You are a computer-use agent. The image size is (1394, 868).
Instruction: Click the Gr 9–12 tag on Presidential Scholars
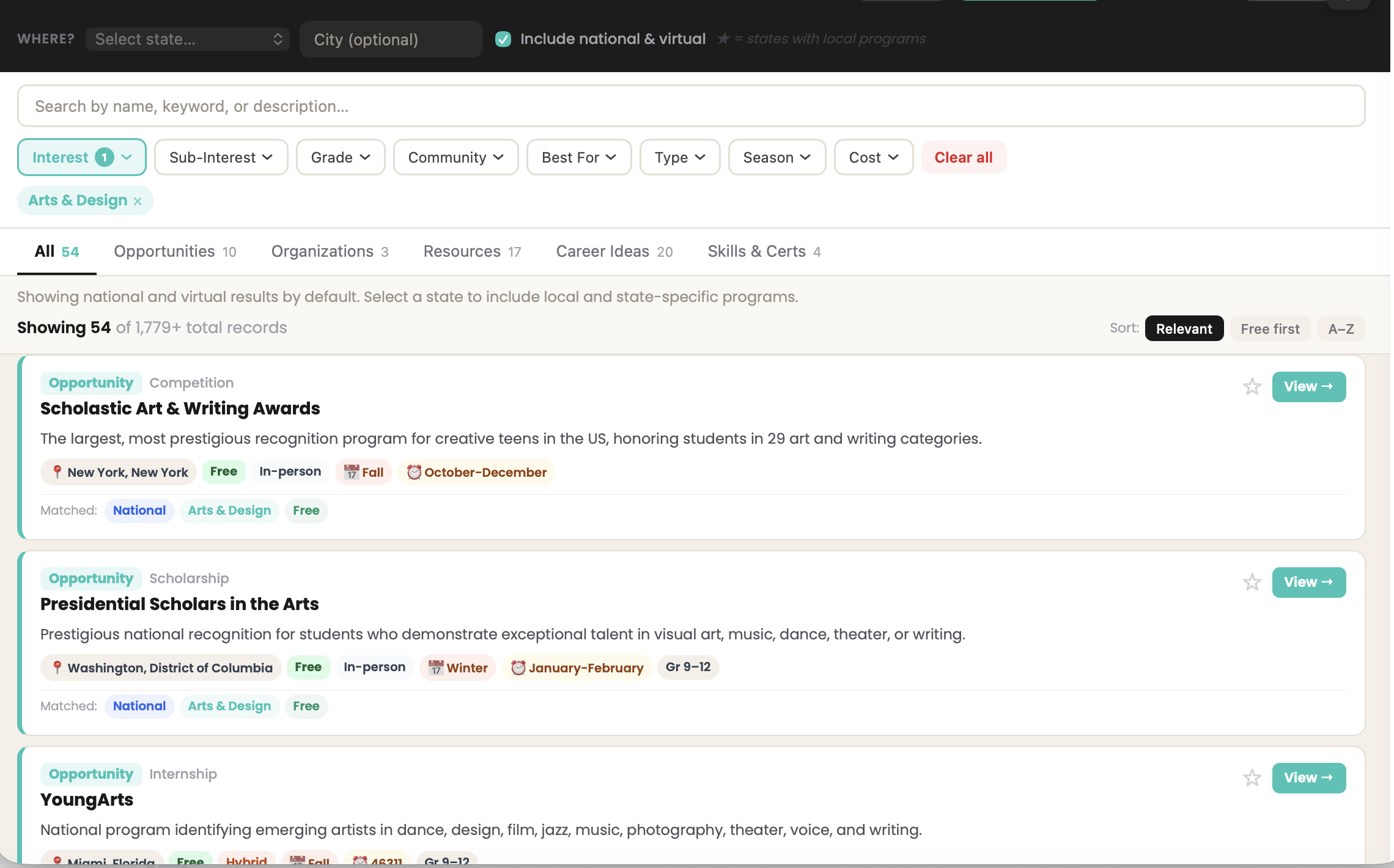(688, 667)
